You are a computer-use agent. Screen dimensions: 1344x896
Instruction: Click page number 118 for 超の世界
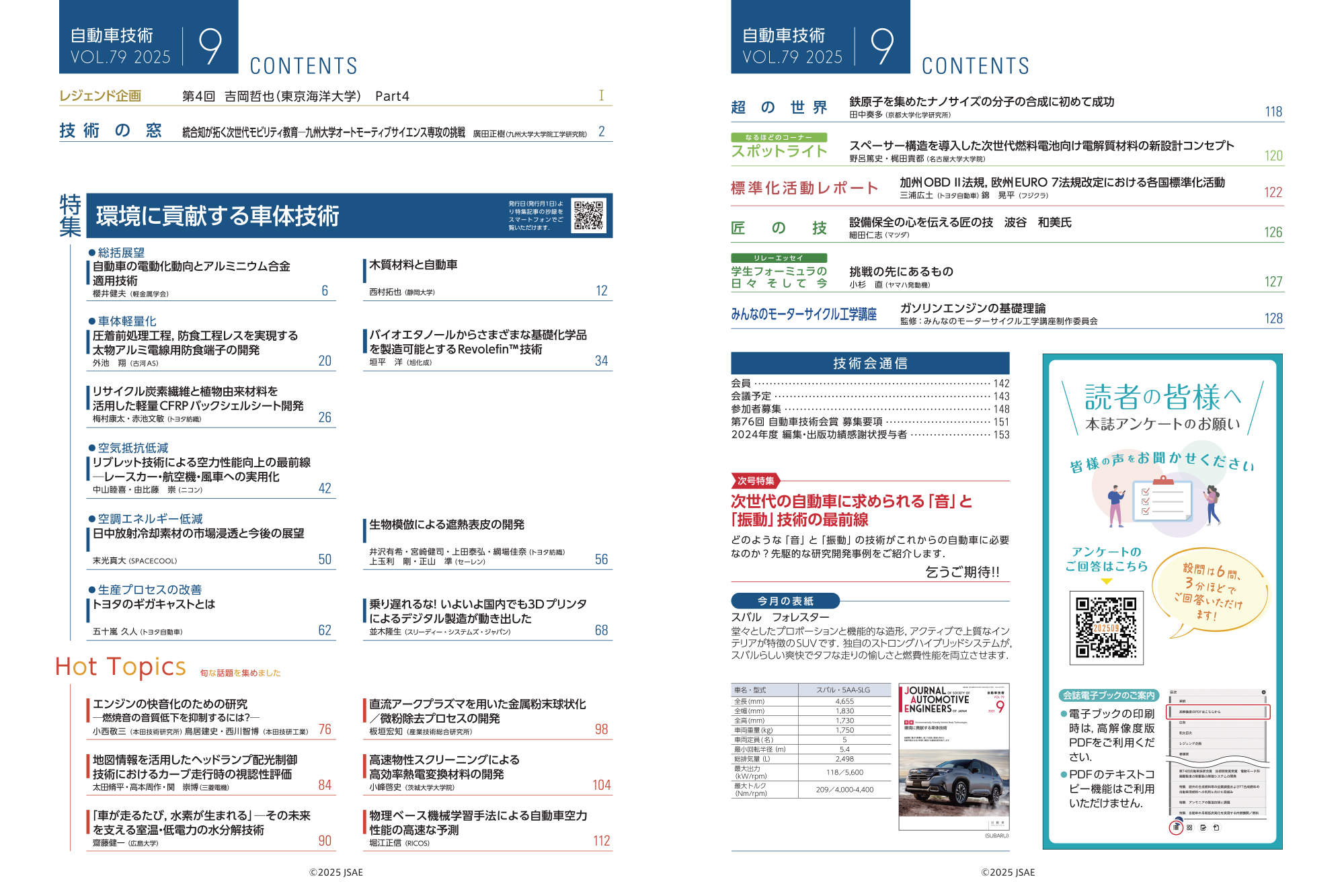1273,112
